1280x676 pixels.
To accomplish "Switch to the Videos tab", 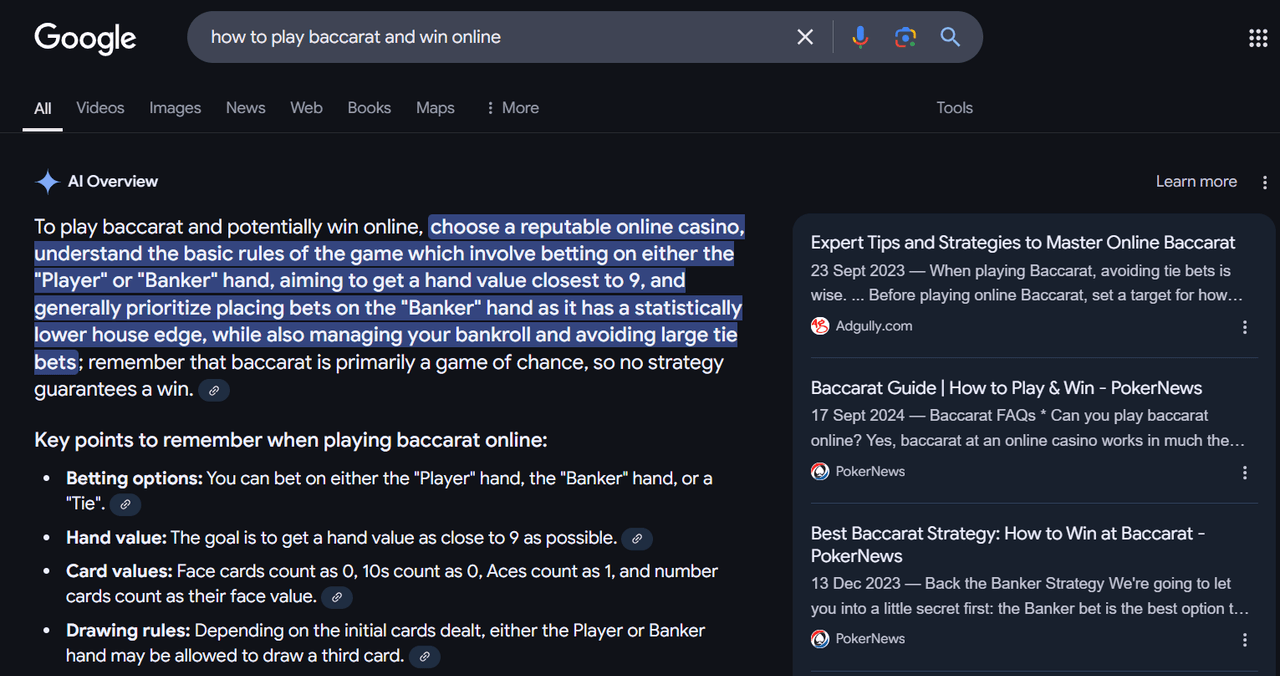I will pyautogui.click(x=100, y=108).
